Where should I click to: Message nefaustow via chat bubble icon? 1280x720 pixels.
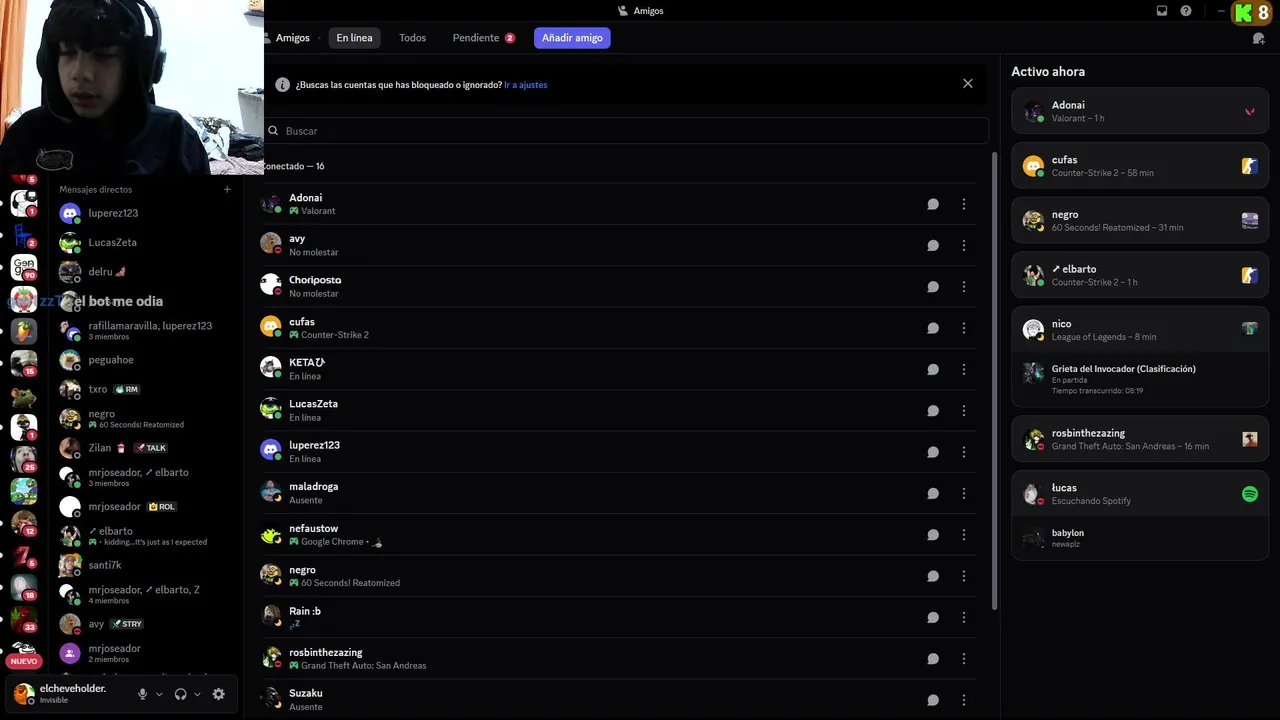[x=933, y=535]
